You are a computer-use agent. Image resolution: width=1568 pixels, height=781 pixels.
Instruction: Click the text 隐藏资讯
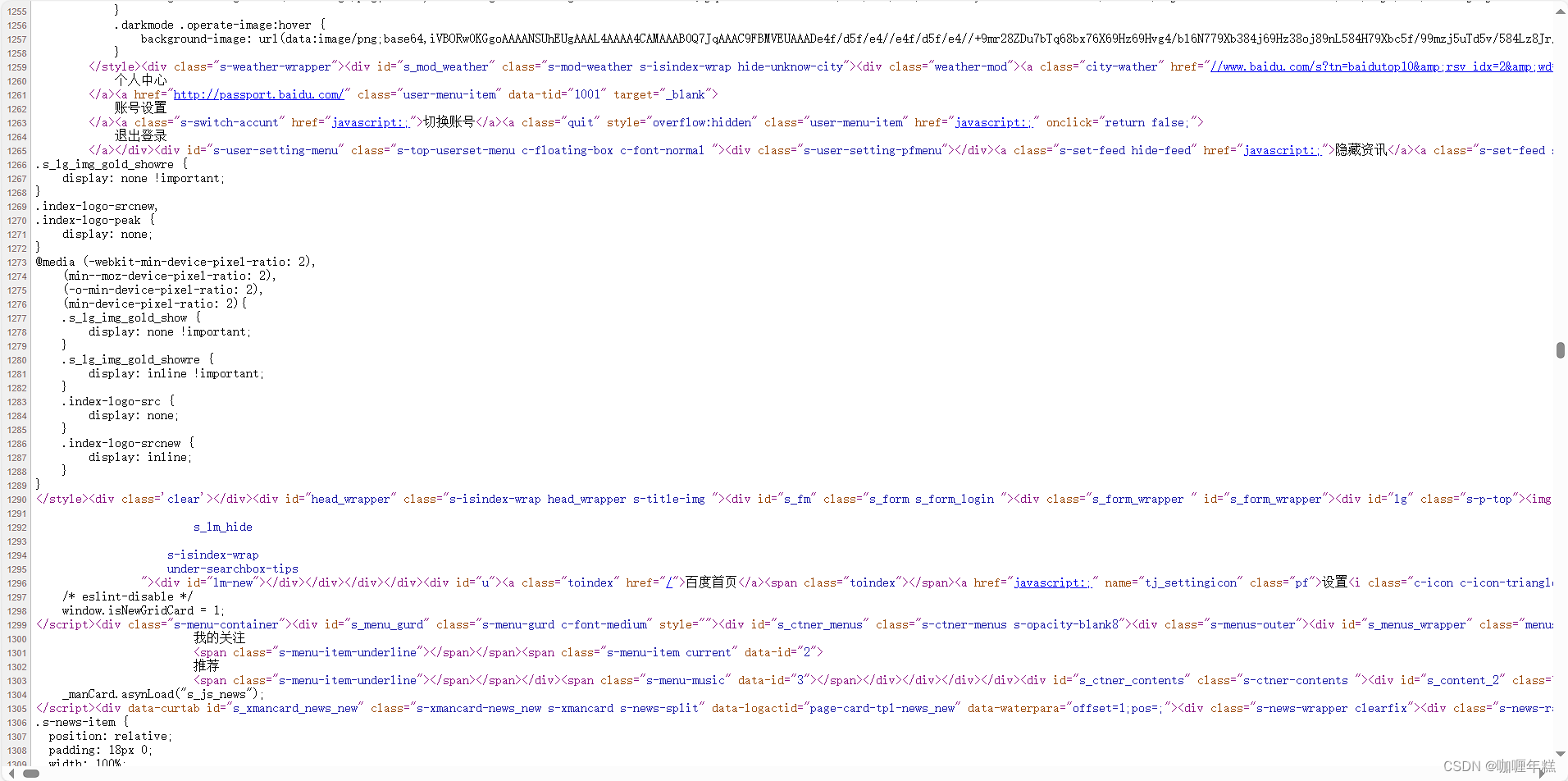[1361, 150]
